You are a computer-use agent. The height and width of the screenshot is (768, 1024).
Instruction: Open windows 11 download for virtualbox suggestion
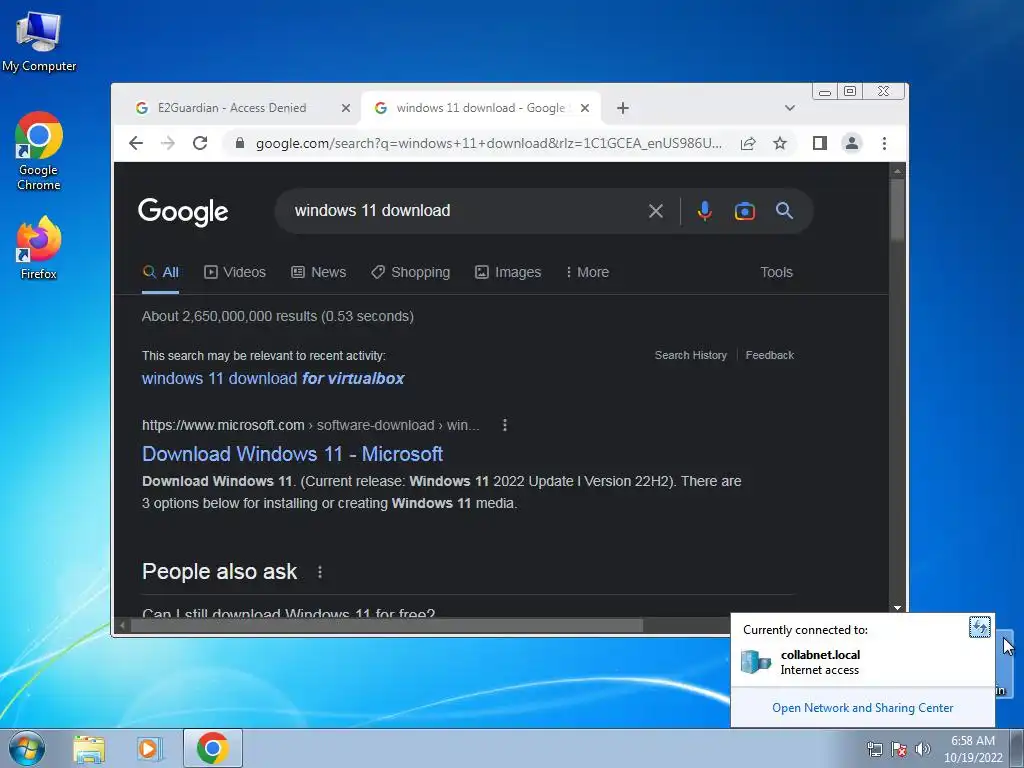(273, 378)
